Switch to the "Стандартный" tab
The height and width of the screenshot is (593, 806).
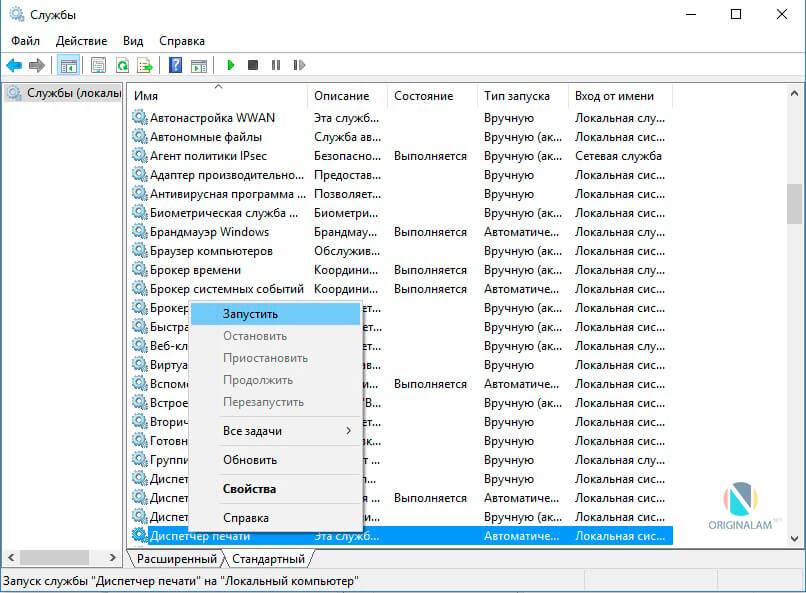point(270,559)
